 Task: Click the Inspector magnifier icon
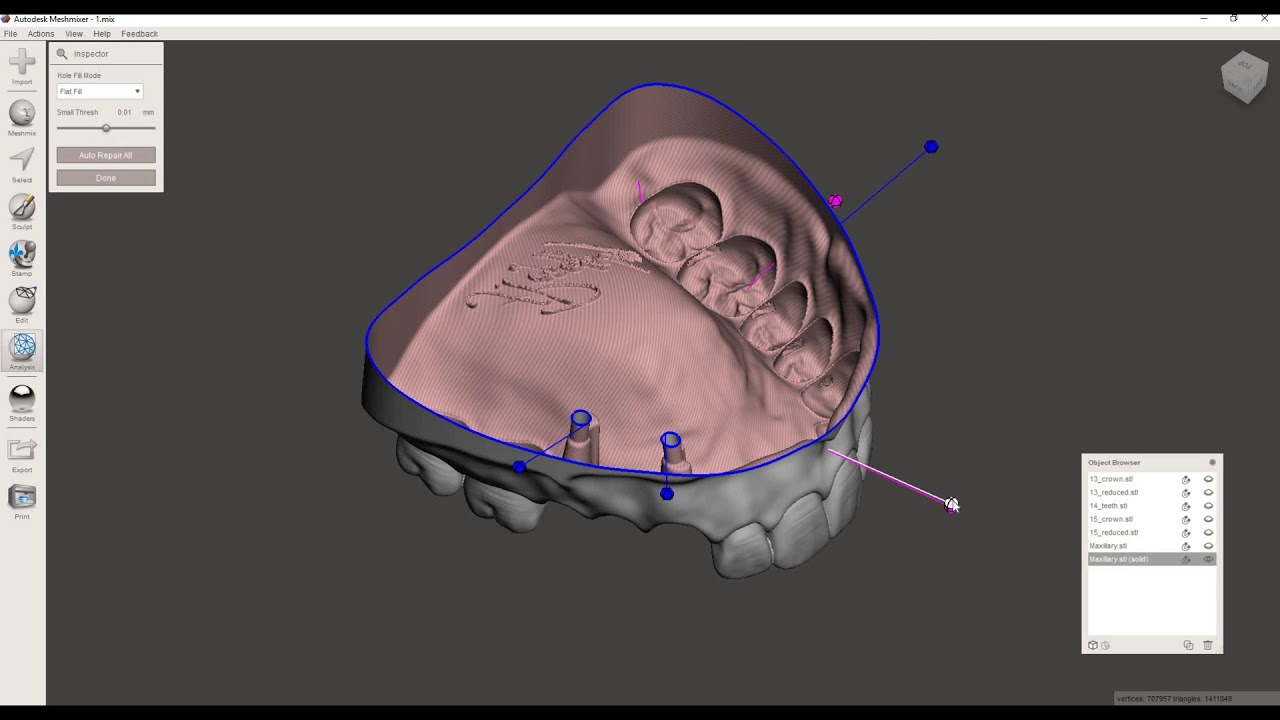pyautogui.click(x=62, y=54)
